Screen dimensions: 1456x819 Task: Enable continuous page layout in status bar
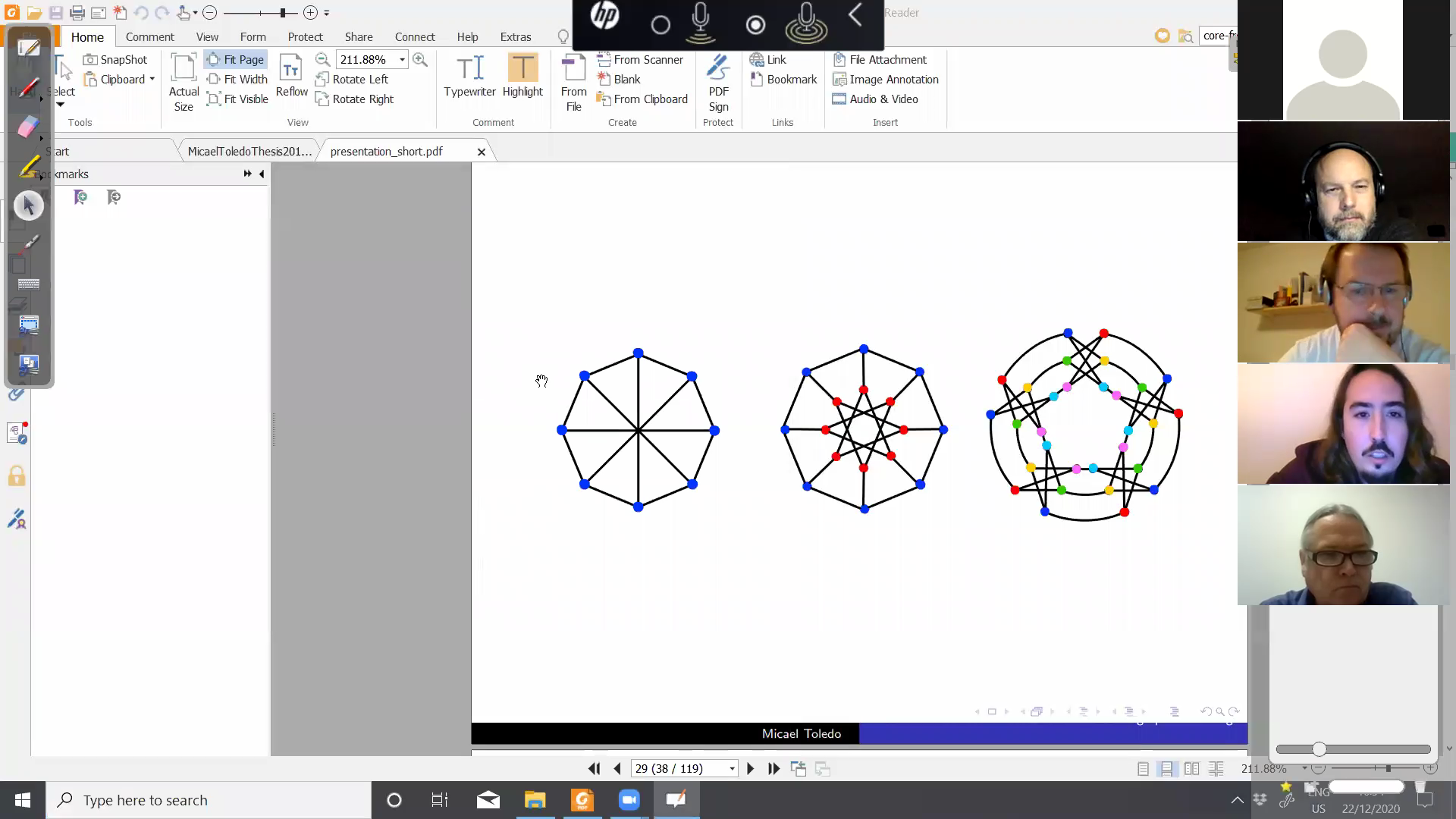(x=1167, y=768)
